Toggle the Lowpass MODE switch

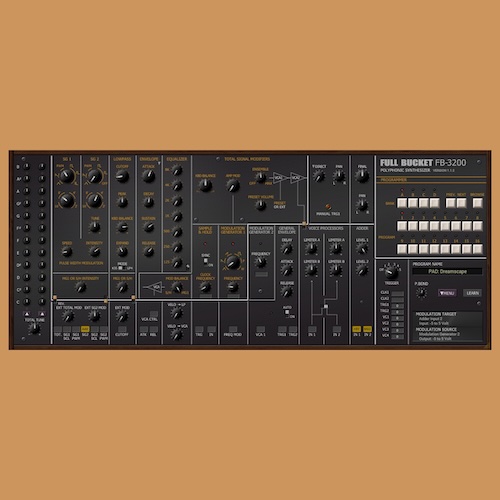coord(121,268)
